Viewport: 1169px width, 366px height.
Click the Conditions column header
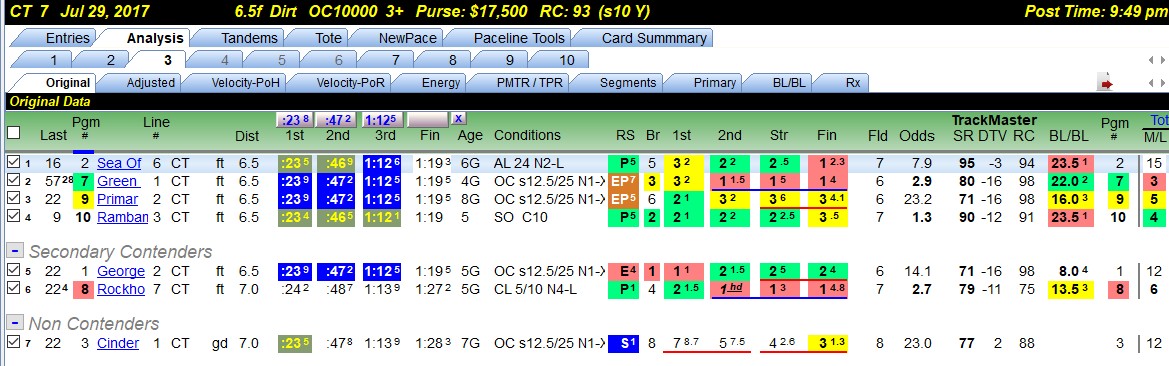pos(527,136)
